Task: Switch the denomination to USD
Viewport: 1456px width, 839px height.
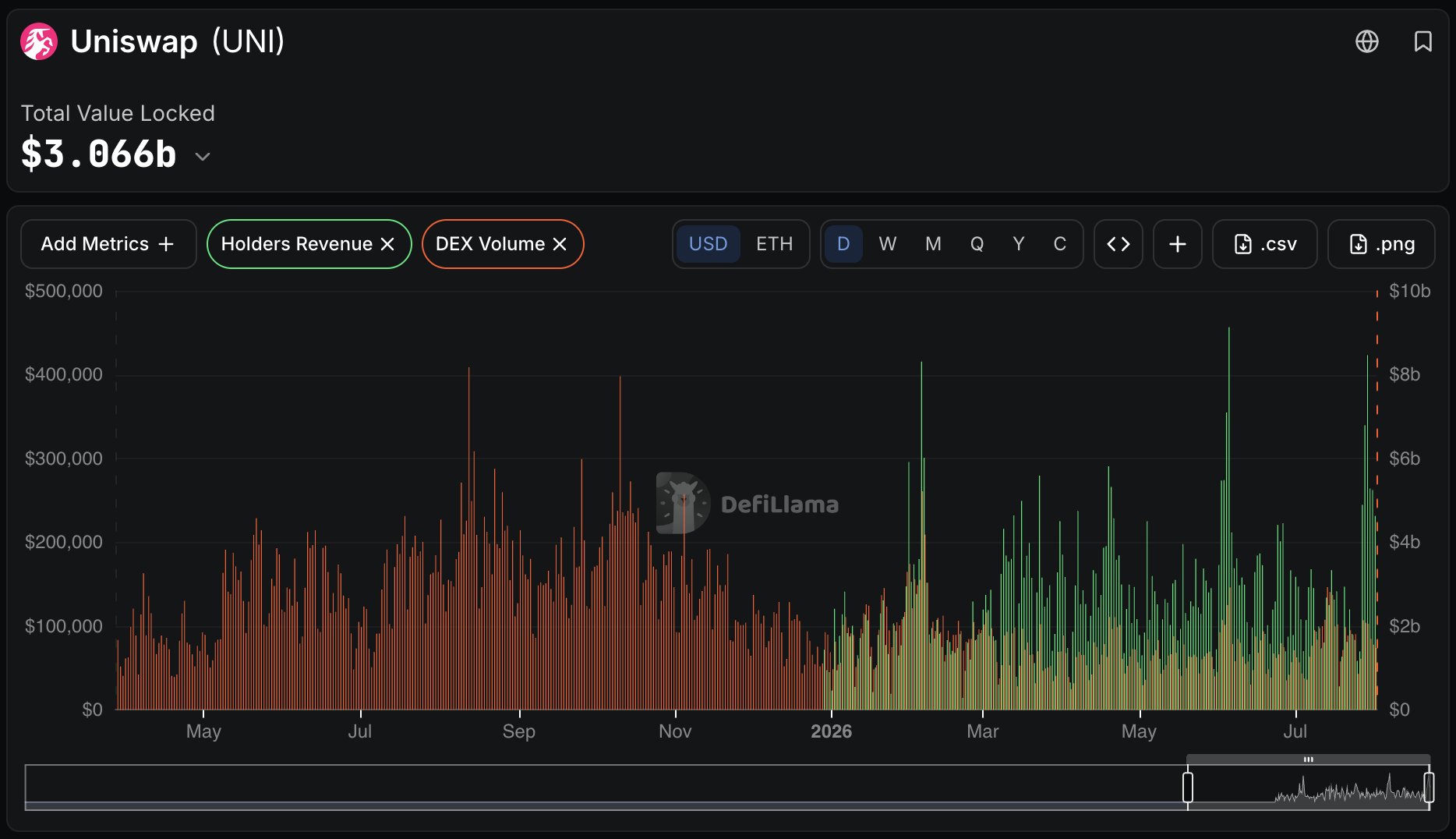Action: pos(708,244)
